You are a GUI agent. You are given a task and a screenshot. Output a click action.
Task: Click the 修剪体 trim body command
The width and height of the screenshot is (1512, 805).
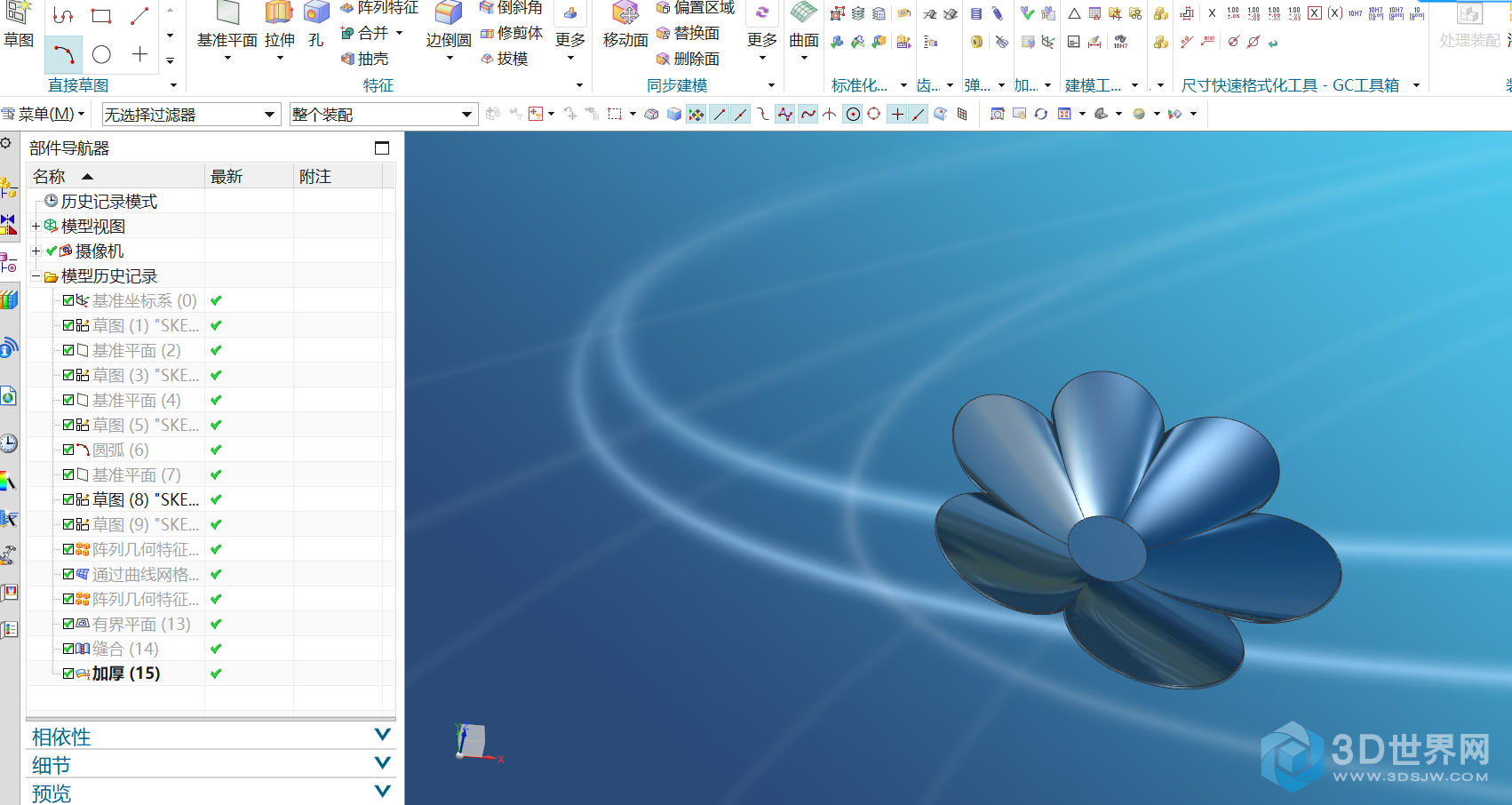(511, 34)
